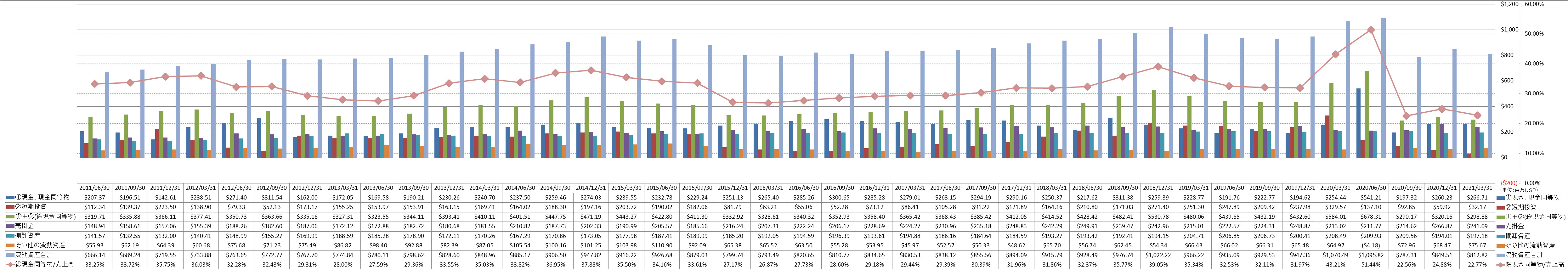Select the 2012/03/31 date column header
Screen dimensions: 1568x270
pyautogui.click(x=201, y=188)
